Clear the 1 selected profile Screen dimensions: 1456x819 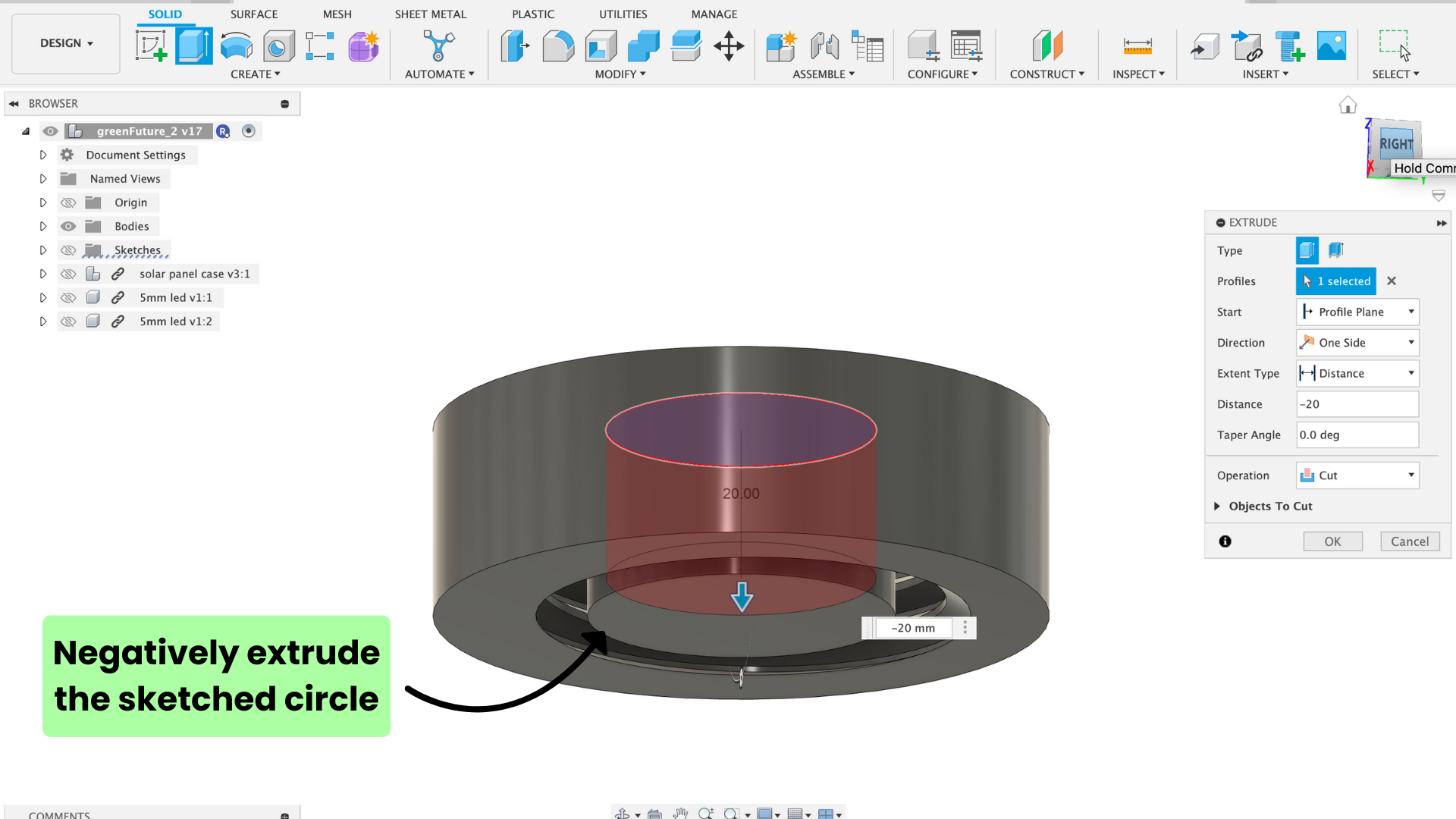(1392, 281)
